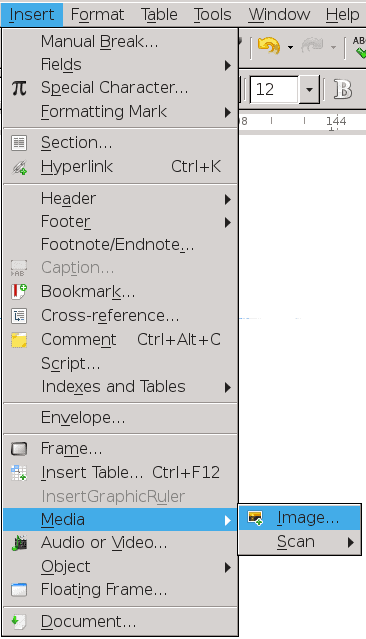The height and width of the screenshot is (639, 366).
Task: Click the Bookmark icon in Insert menu
Action: tap(19, 292)
